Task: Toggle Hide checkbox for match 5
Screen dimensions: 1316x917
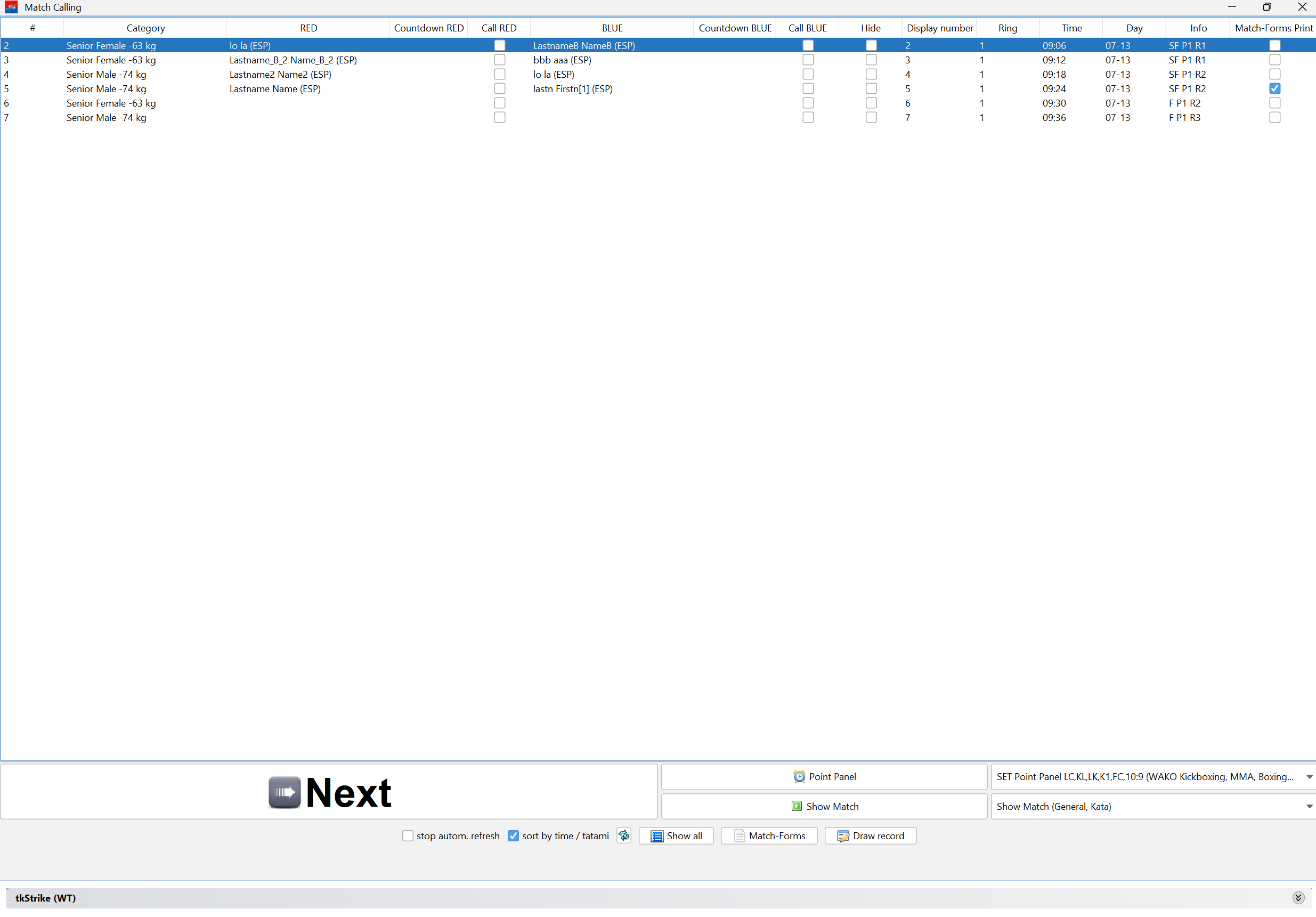Action: 871,88
